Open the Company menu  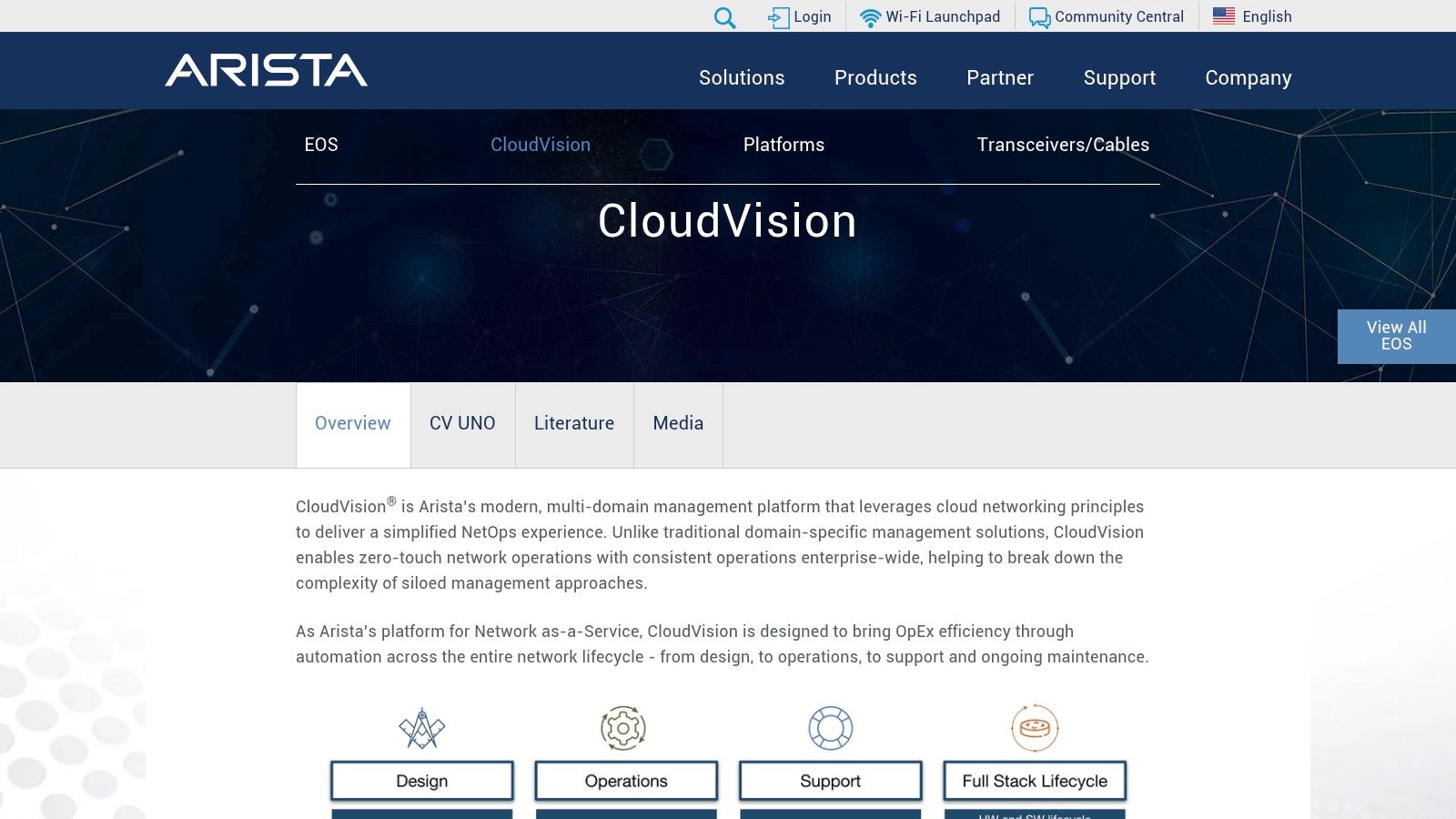pos(1249,78)
